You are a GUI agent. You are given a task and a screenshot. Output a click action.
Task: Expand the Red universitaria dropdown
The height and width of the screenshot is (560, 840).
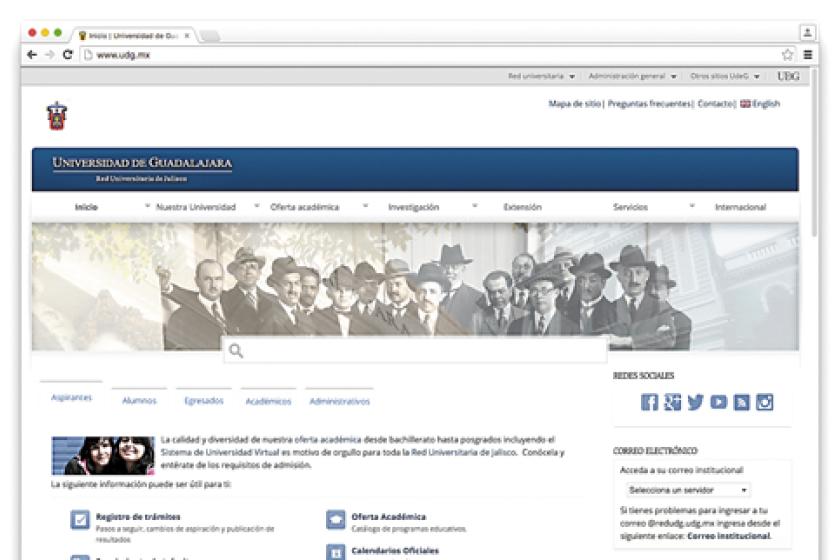pos(541,76)
